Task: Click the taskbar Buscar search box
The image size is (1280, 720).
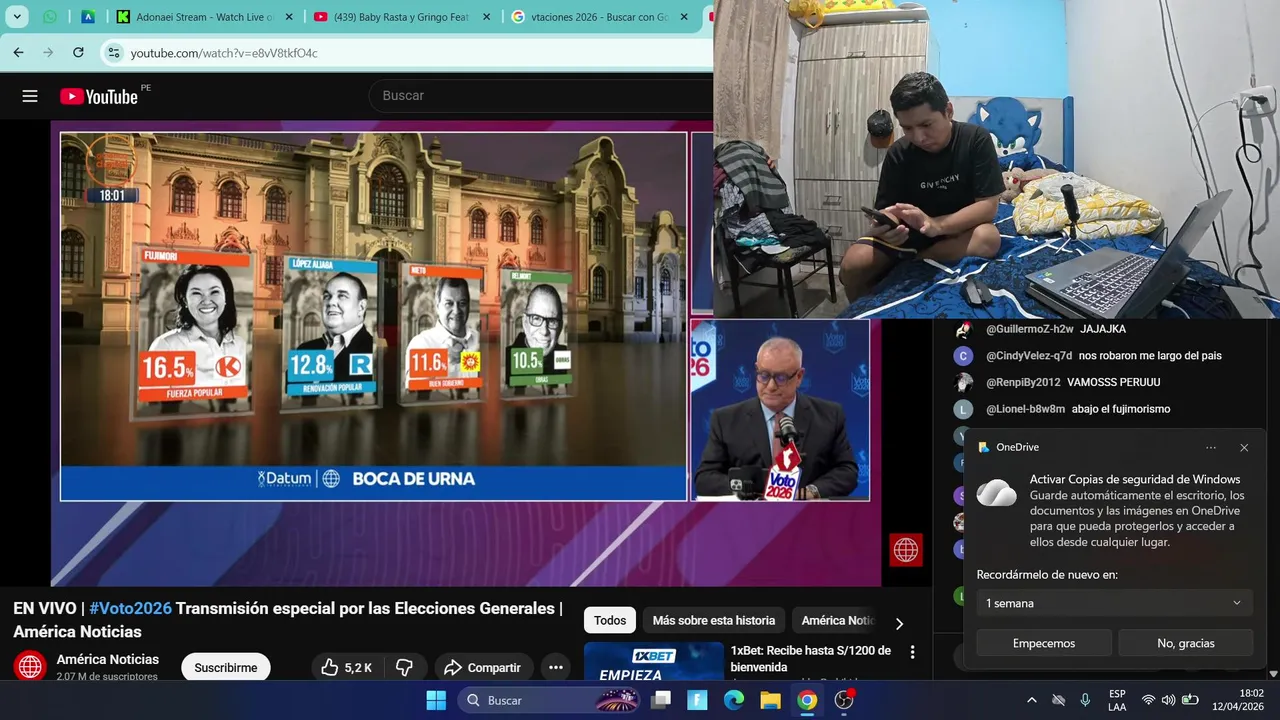Action: (x=550, y=700)
